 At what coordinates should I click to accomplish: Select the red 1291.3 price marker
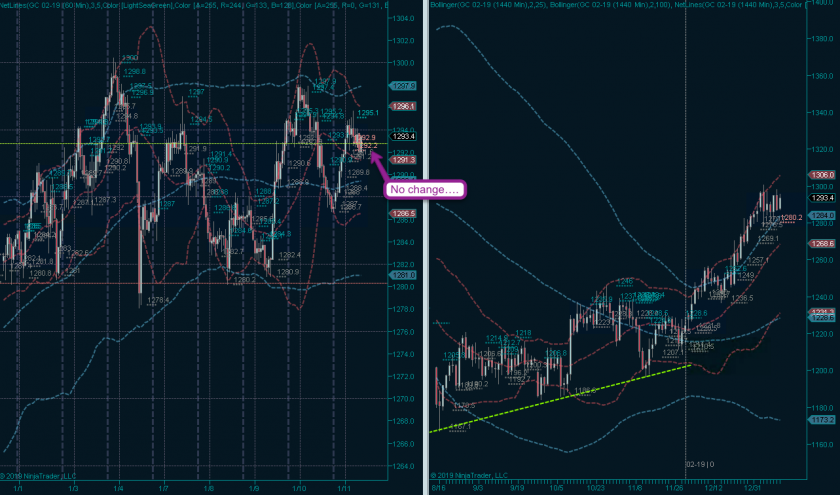(403, 160)
